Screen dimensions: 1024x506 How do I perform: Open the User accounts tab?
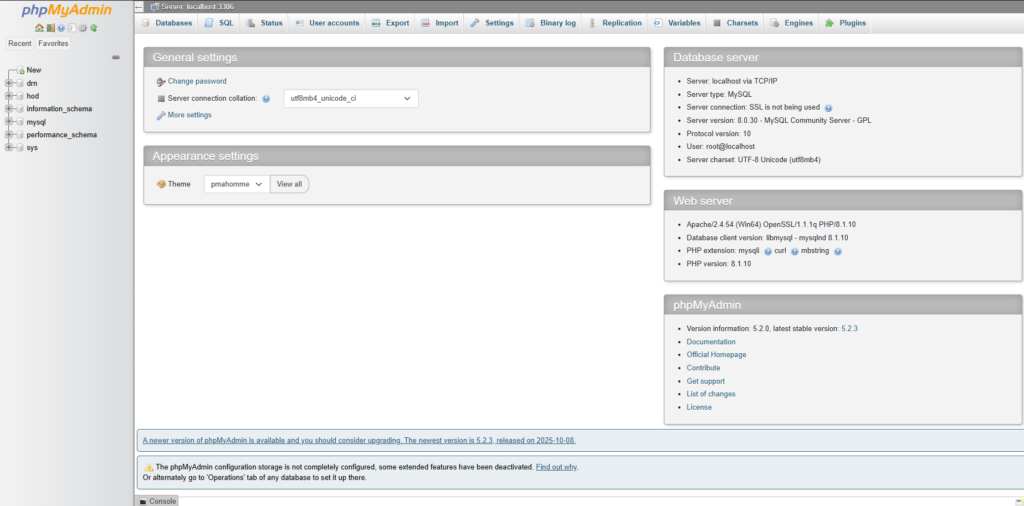327,23
